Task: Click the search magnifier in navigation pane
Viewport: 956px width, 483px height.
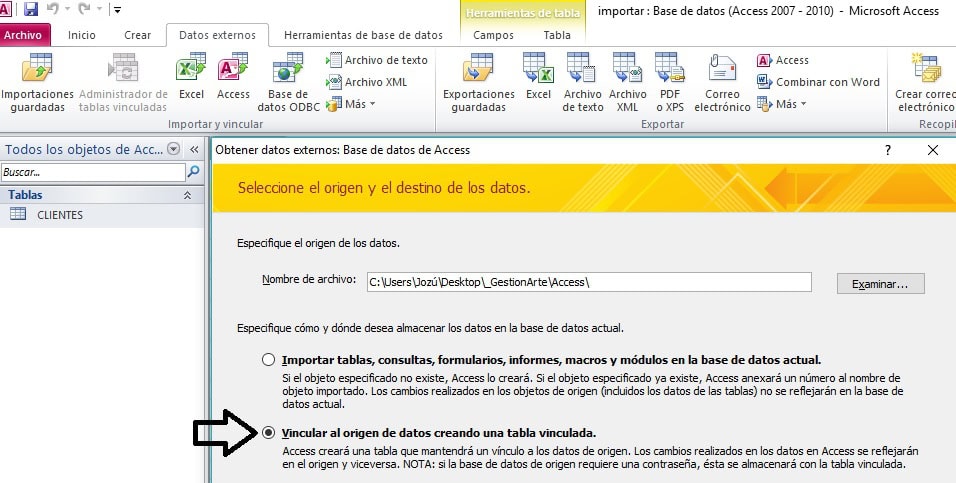Action: [194, 172]
